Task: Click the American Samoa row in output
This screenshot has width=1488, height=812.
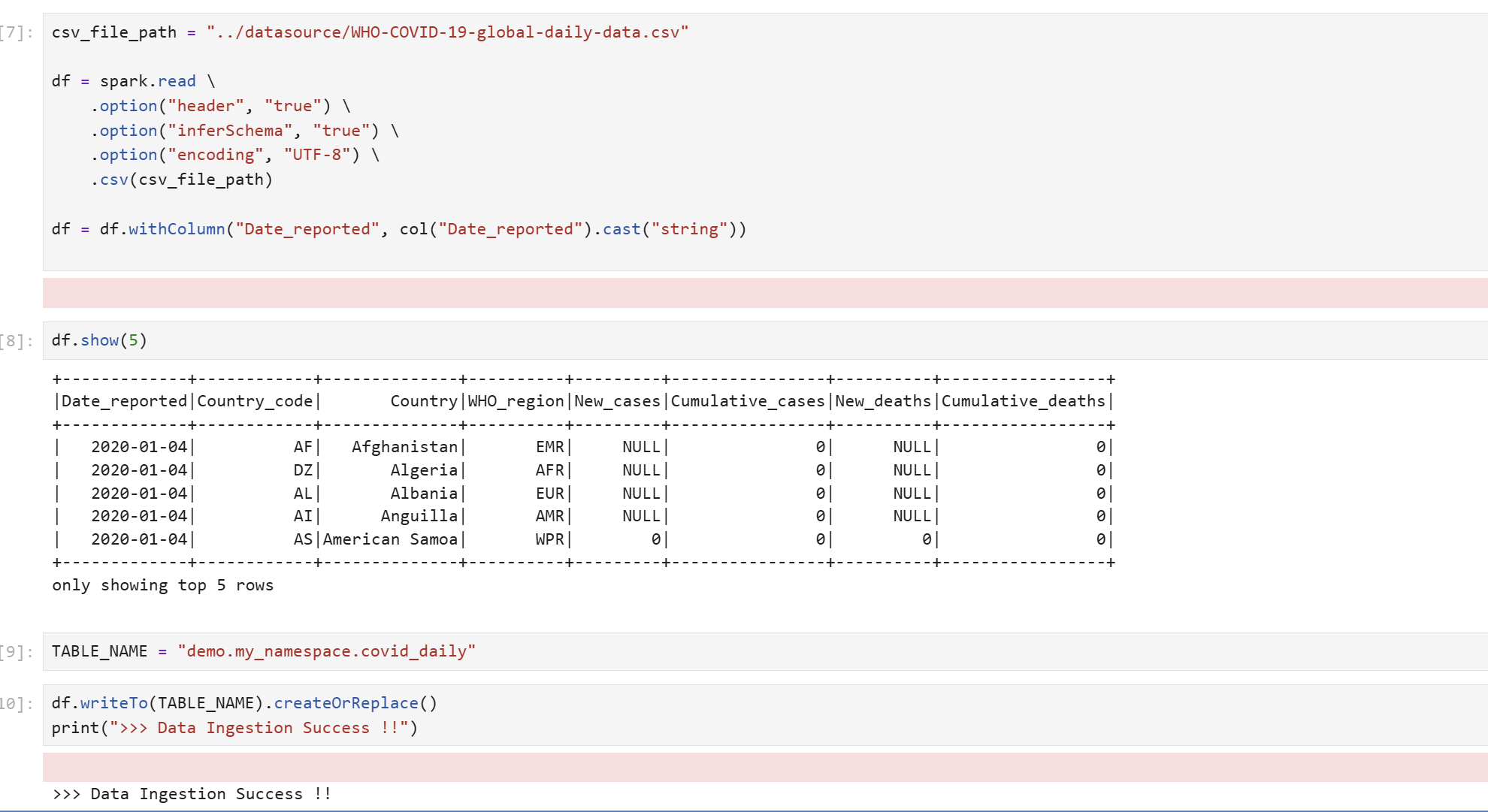Action: pyautogui.click(x=390, y=539)
